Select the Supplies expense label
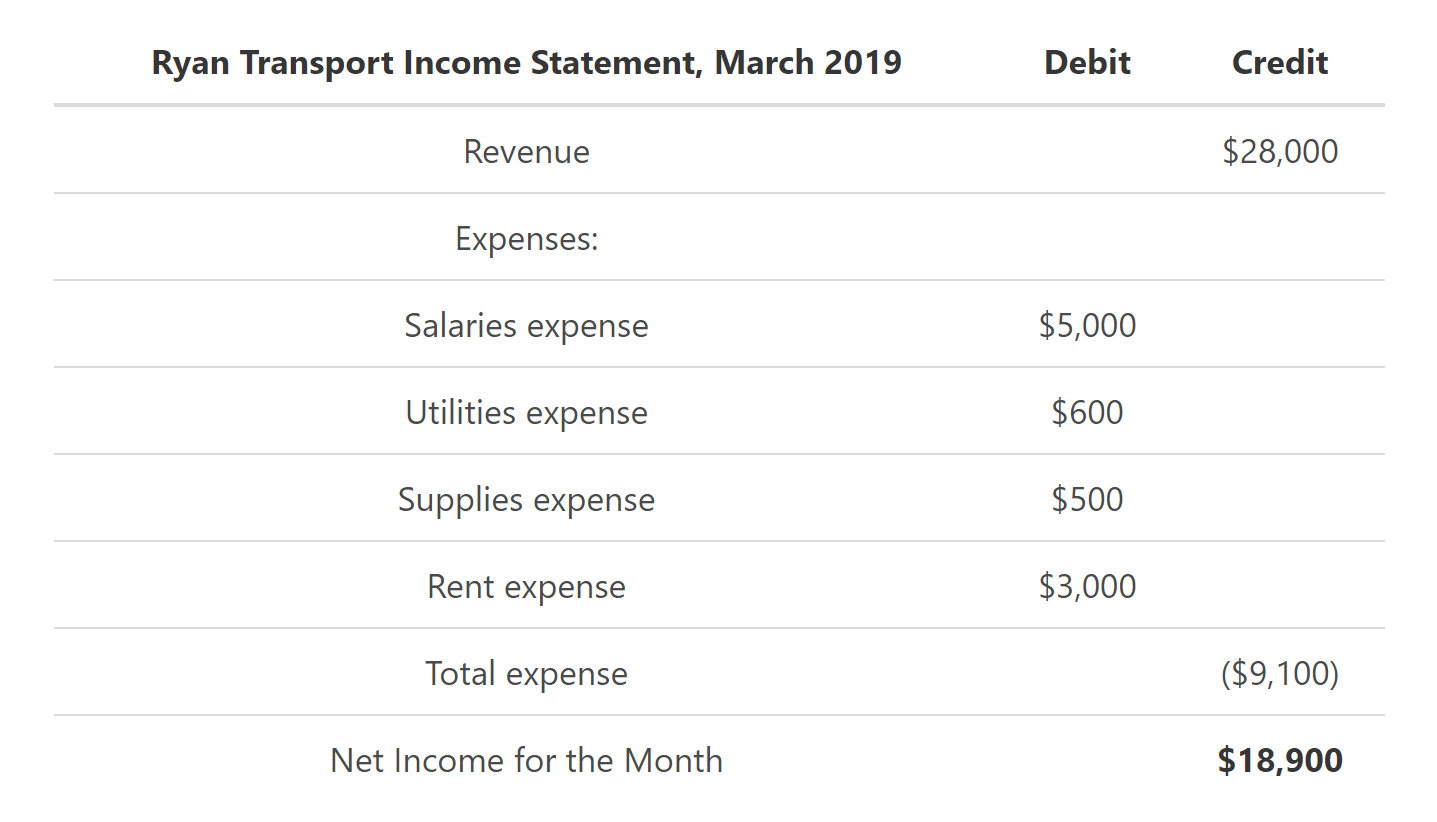1437x822 pixels. pyautogui.click(x=526, y=500)
